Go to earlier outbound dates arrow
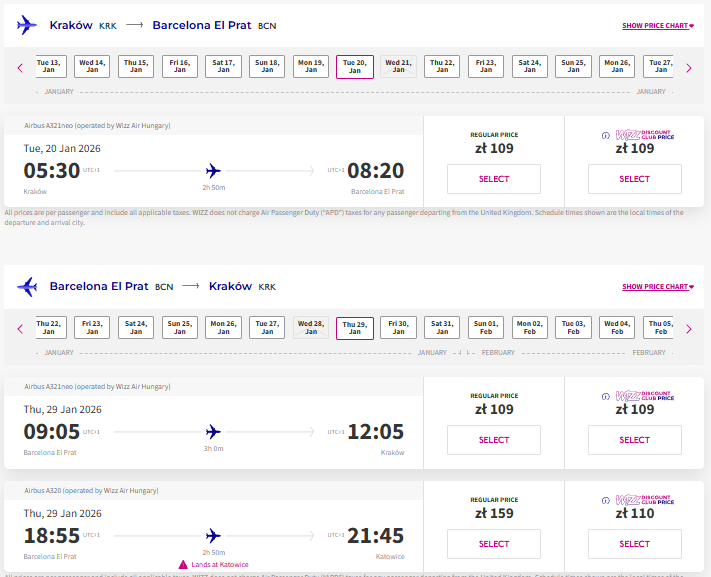This screenshot has width=711, height=577. click(20, 68)
